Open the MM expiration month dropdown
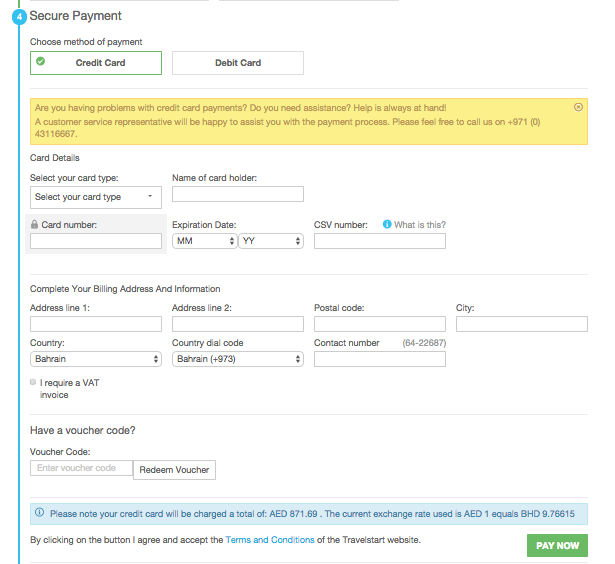 (204, 241)
